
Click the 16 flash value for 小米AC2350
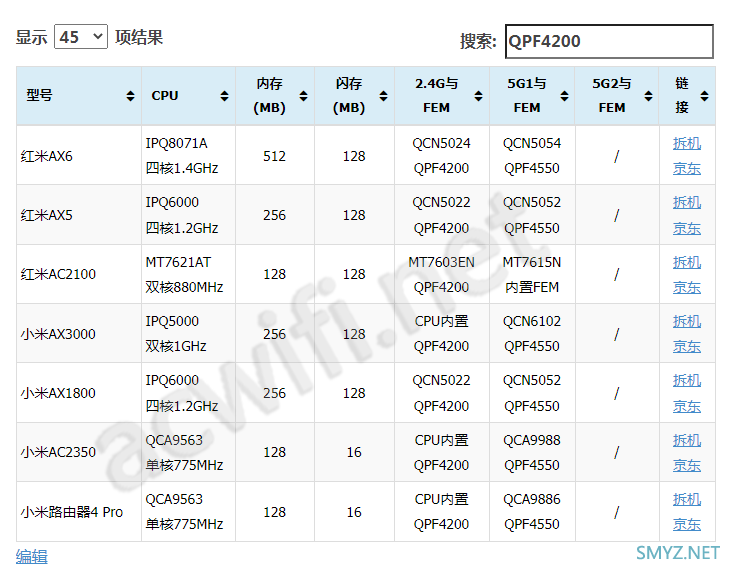point(354,452)
